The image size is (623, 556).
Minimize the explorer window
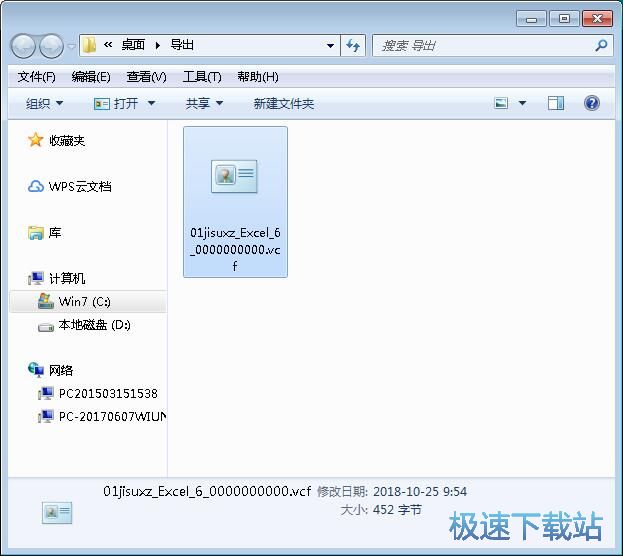[x=531, y=19]
